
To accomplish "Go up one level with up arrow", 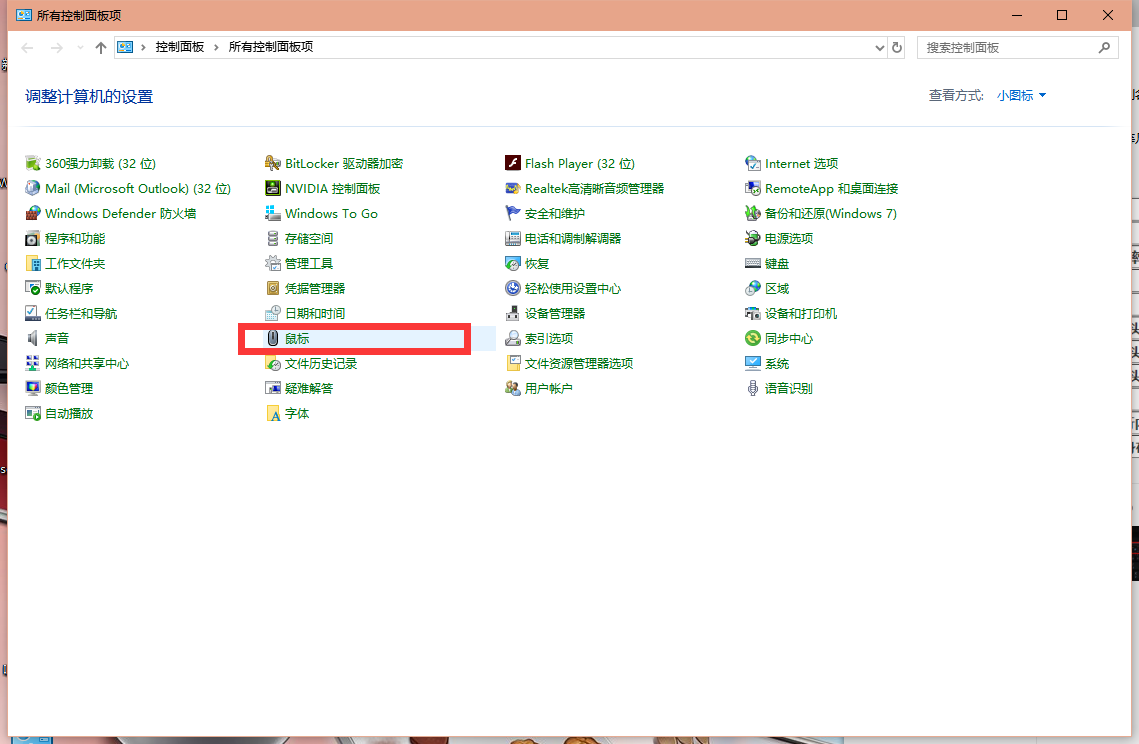I will 101,48.
